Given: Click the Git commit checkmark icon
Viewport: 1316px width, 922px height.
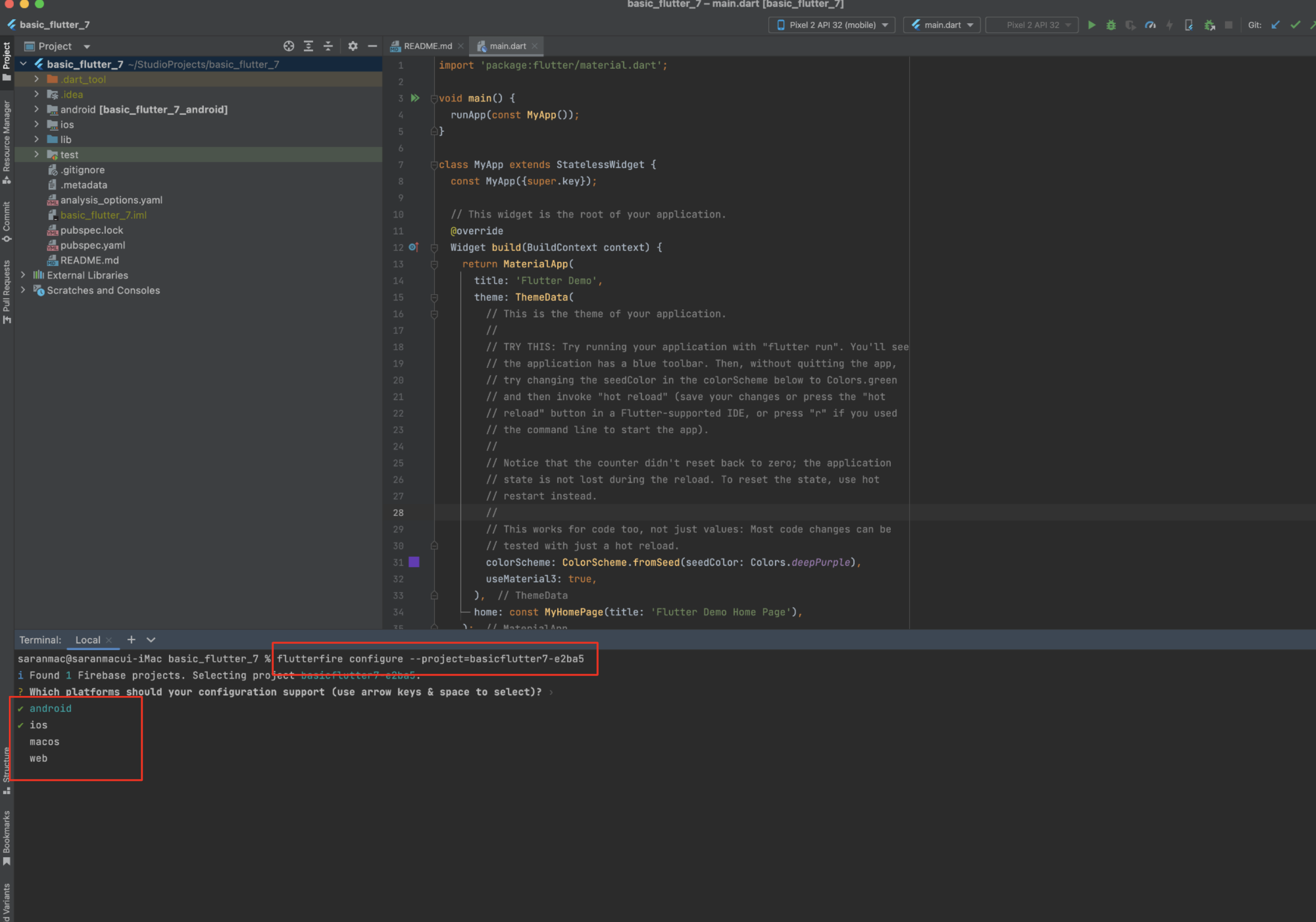Looking at the screenshot, I should pos(1295,24).
